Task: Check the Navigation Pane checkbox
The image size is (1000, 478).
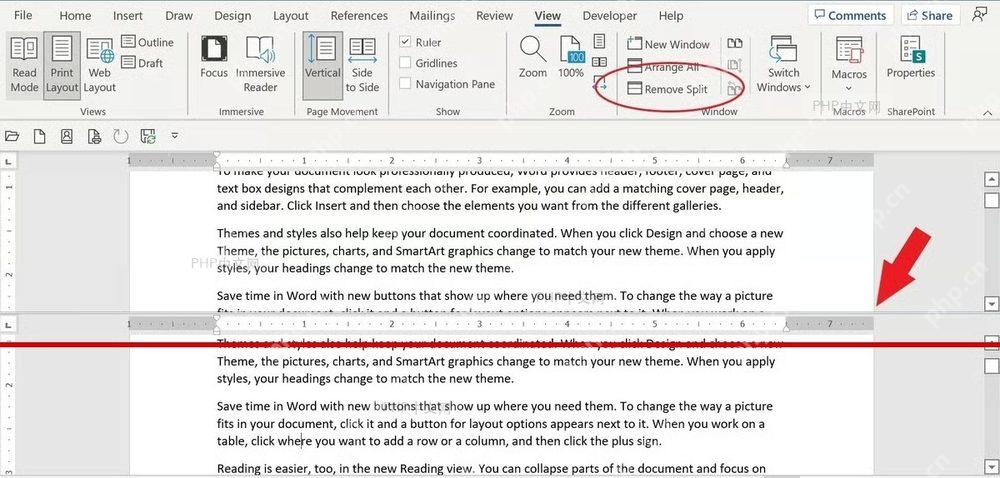Action: pos(405,83)
